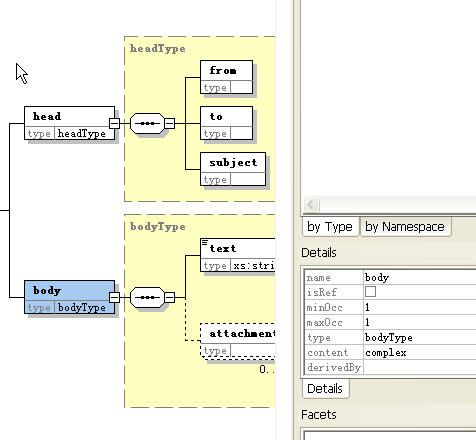This screenshot has width=476, height=440.
Task: Collapse the head element's minus expander
Action: pyautogui.click(x=114, y=123)
